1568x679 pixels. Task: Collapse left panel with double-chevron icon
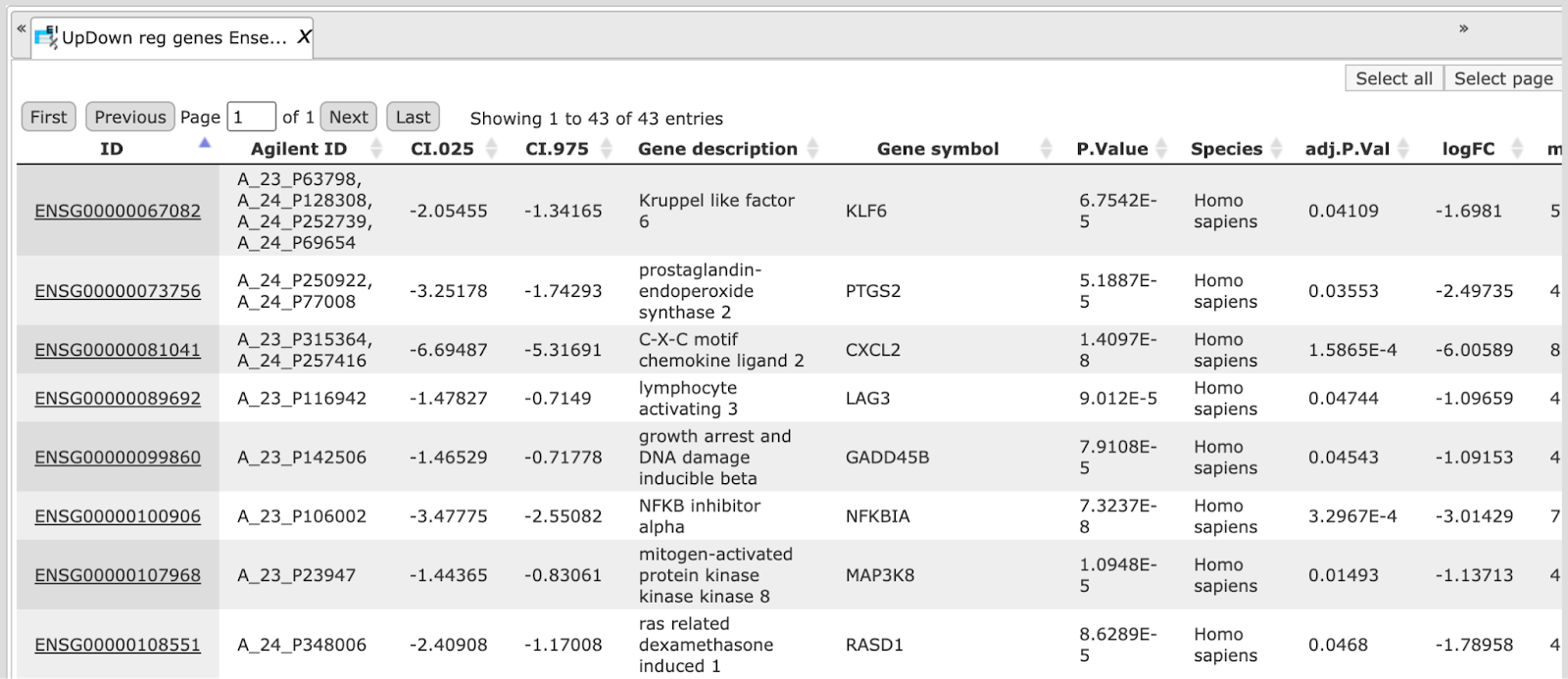pos(21,28)
